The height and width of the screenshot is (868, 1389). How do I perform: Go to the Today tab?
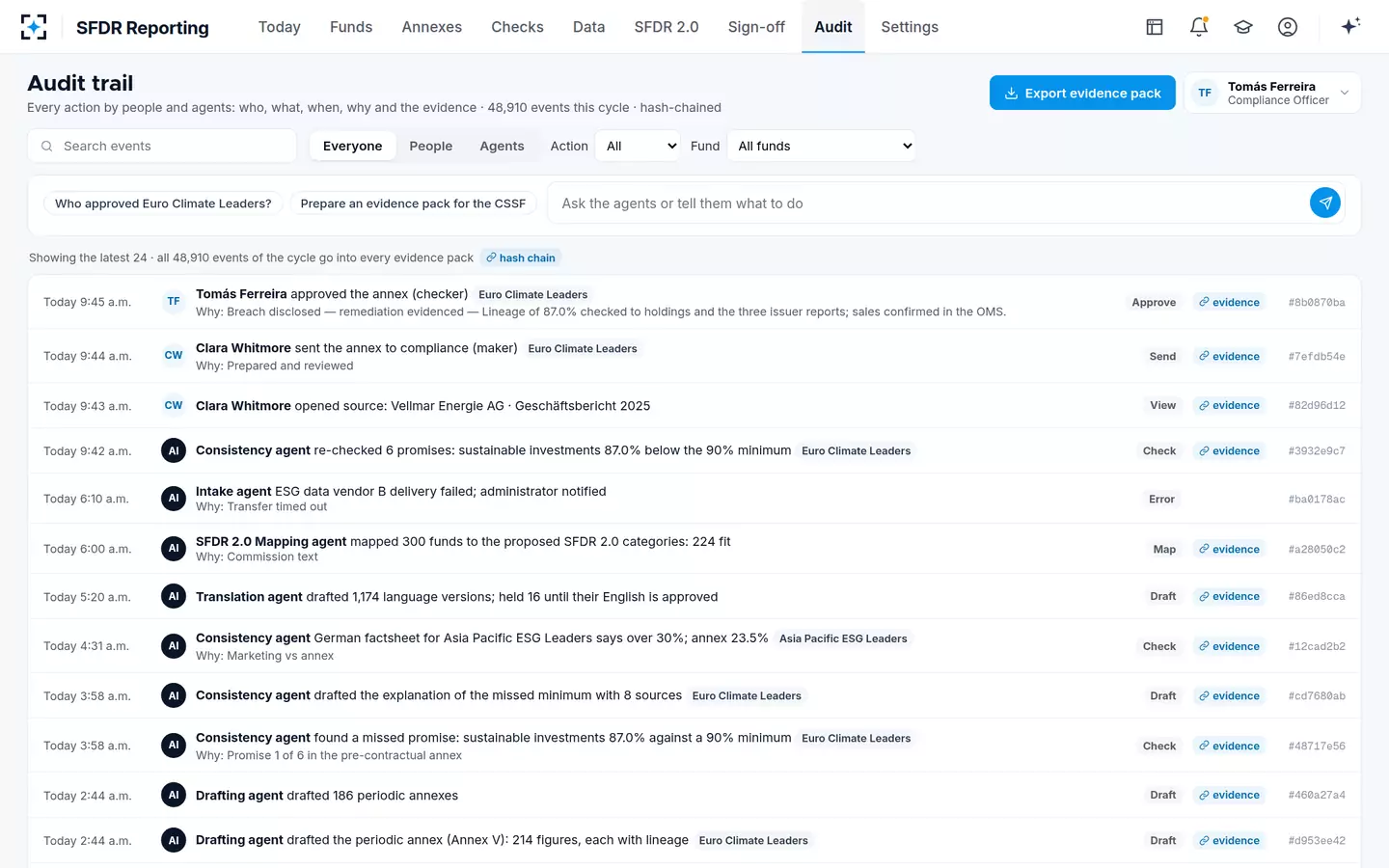[x=280, y=27]
